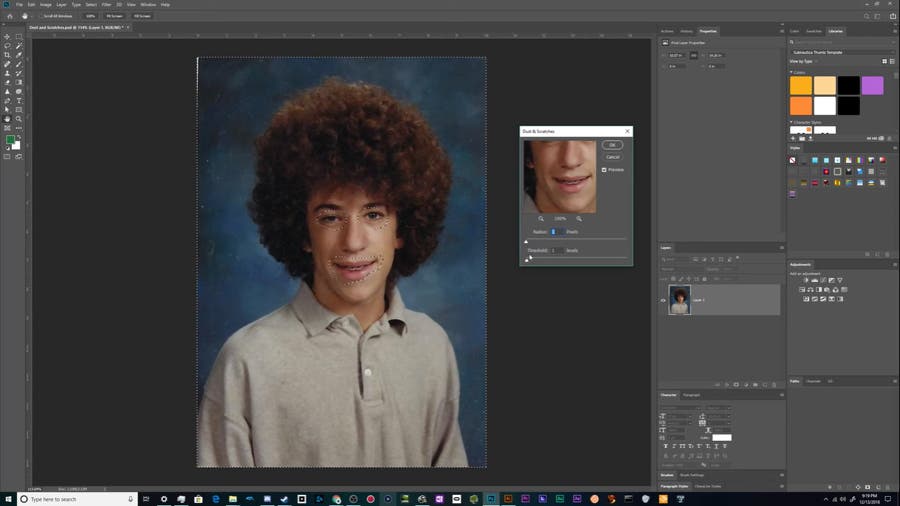Open the library selection dropdown

pyautogui.click(x=842, y=52)
